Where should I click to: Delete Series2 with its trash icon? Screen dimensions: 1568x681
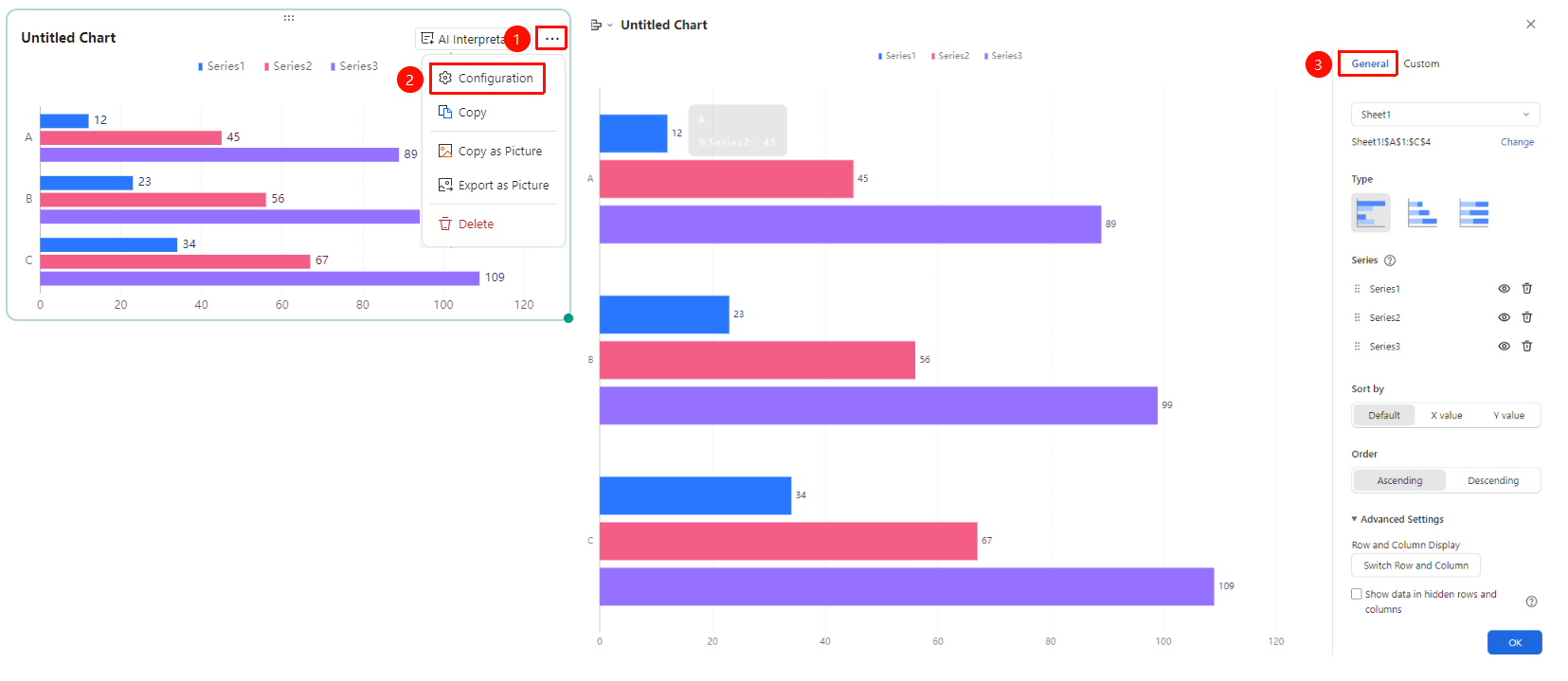click(1527, 317)
